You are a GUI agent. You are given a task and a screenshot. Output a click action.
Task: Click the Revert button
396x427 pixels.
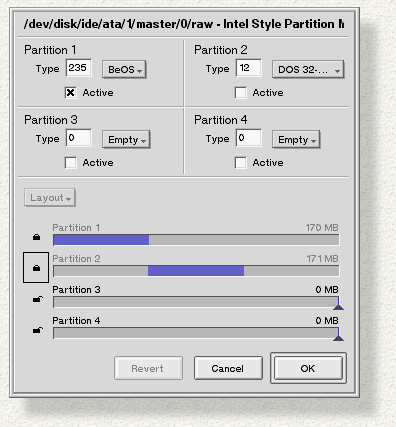click(x=148, y=368)
